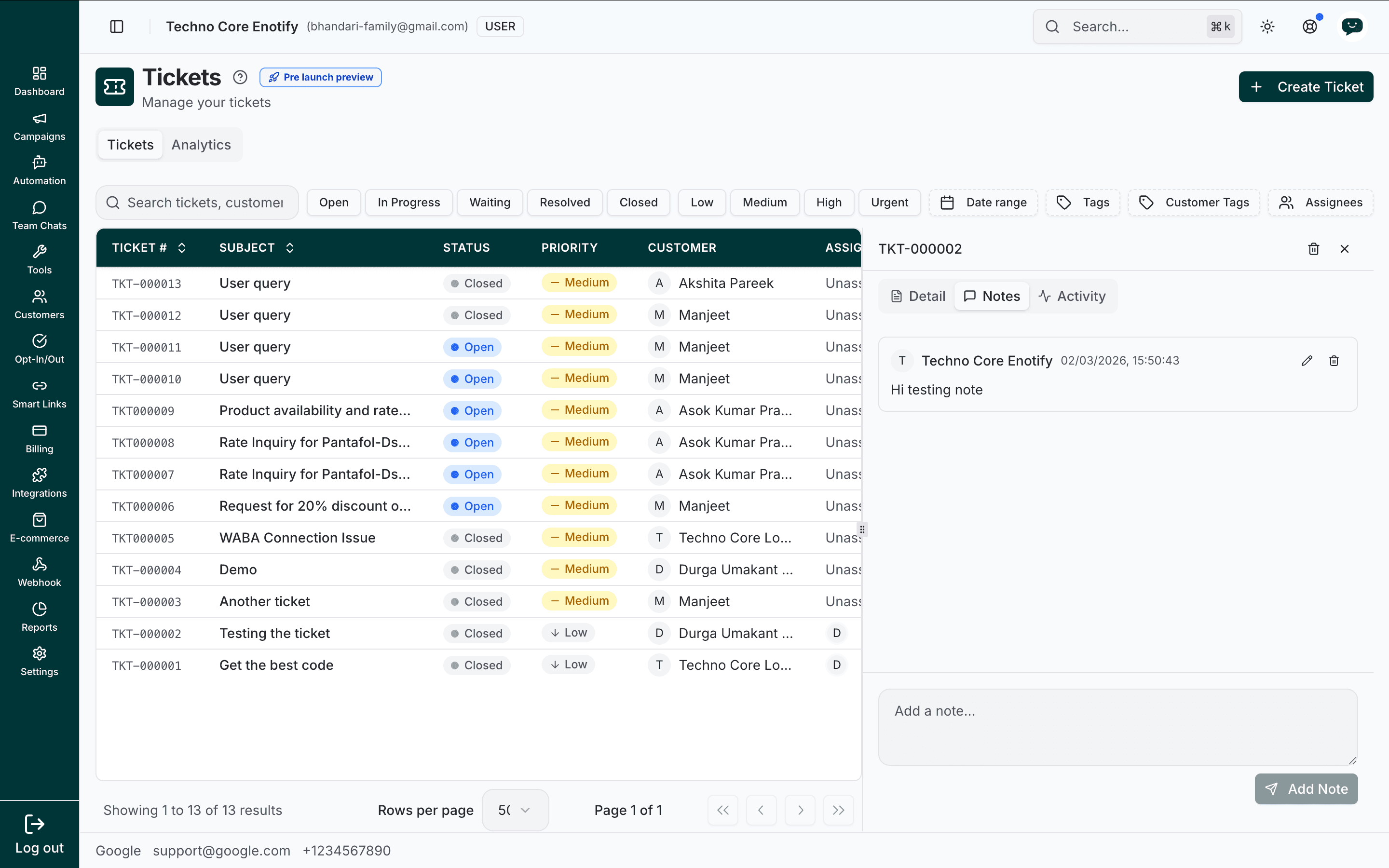Open the Assignees filter dropdown
This screenshot has width=1389, height=868.
pos(1321,203)
